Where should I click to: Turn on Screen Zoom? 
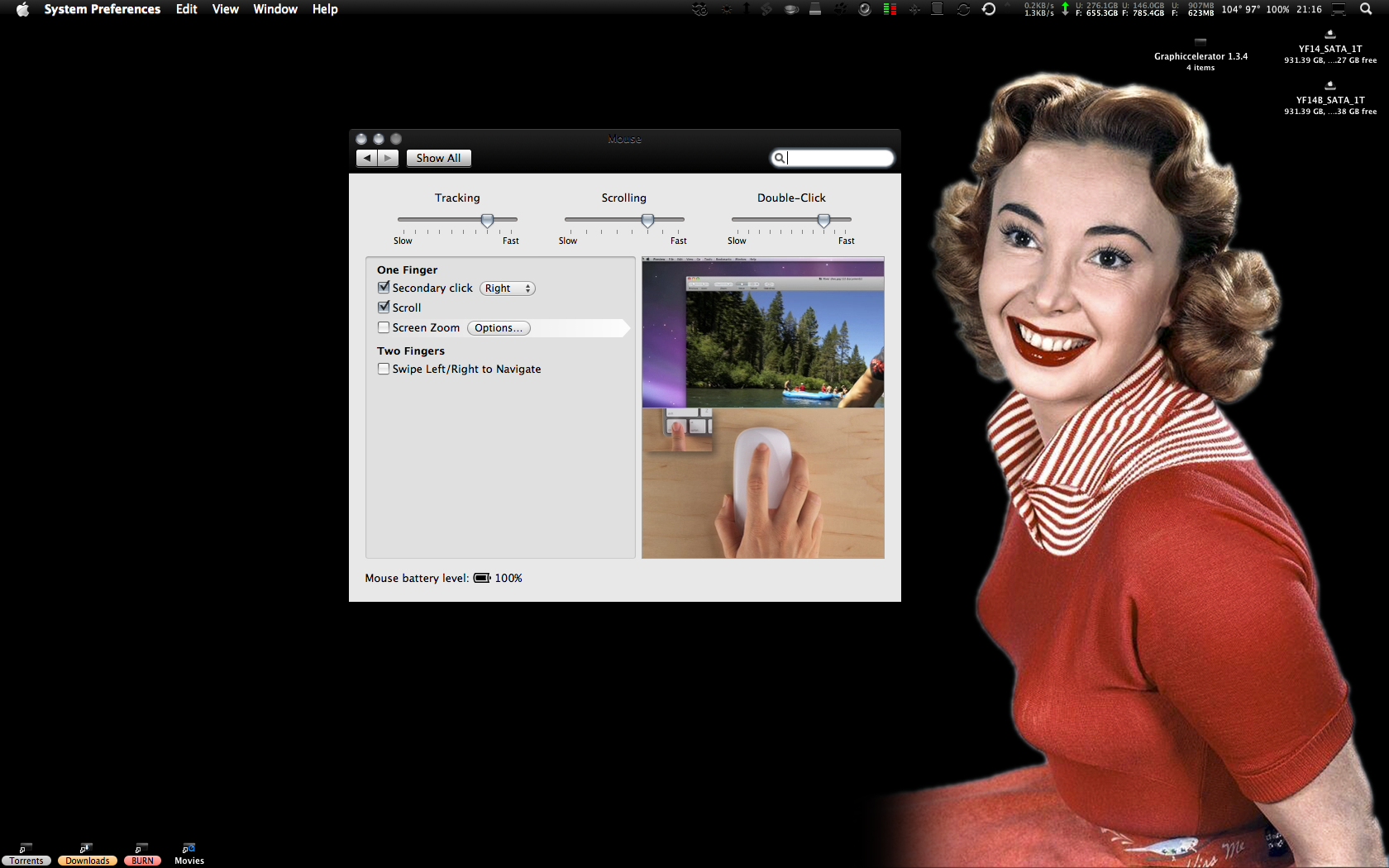[384, 327]
